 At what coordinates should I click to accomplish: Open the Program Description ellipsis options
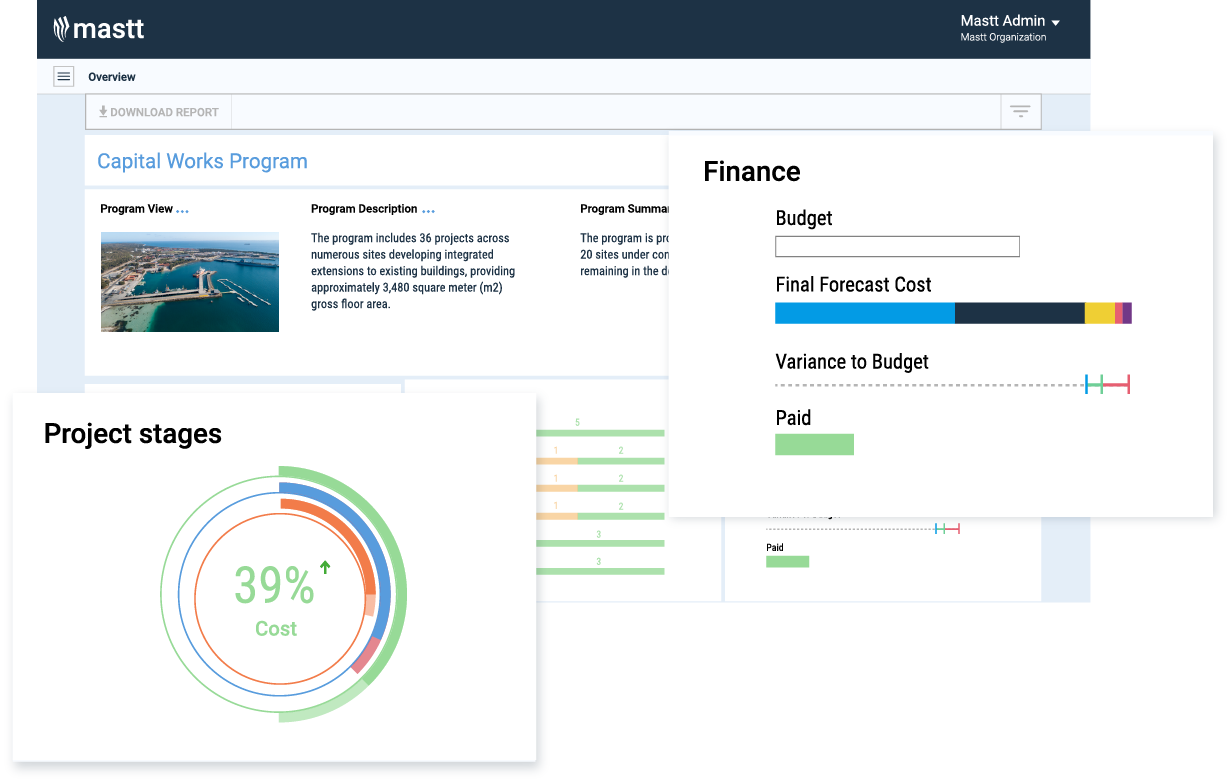pyautogui.click(x=428, y=208)
